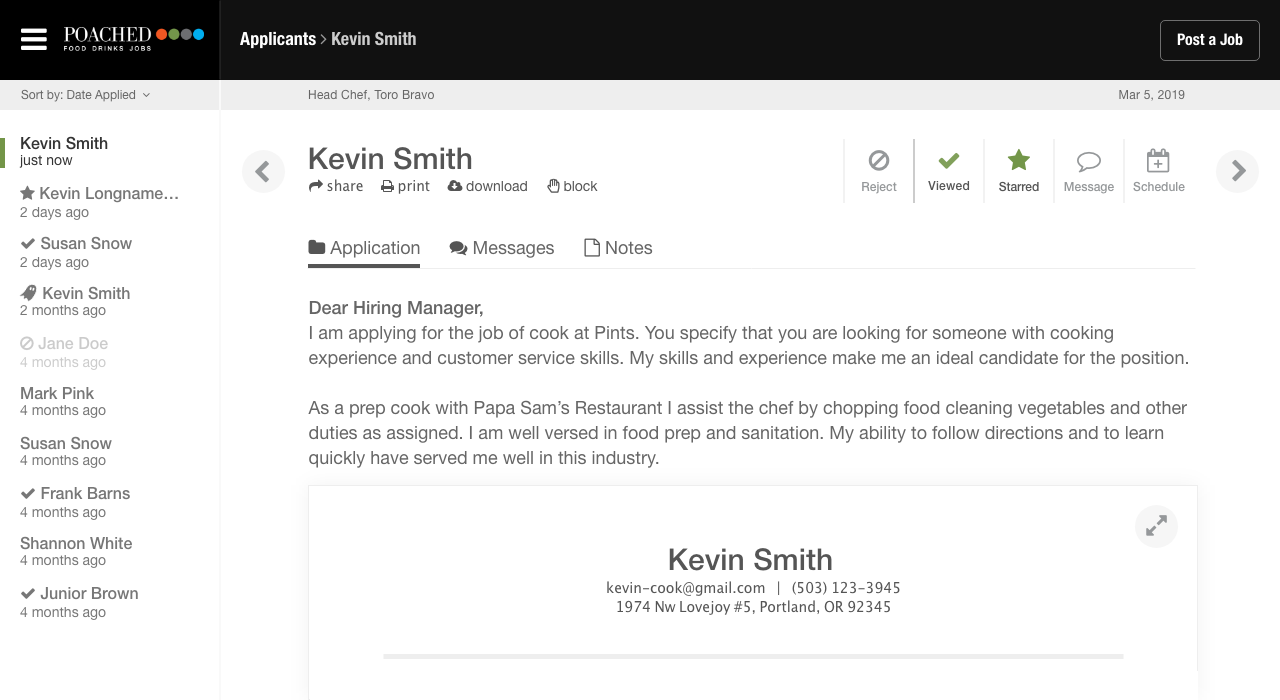Switch to the Messages tab
The height and width of the screenshot is (700, 1280).
(502, 248)
